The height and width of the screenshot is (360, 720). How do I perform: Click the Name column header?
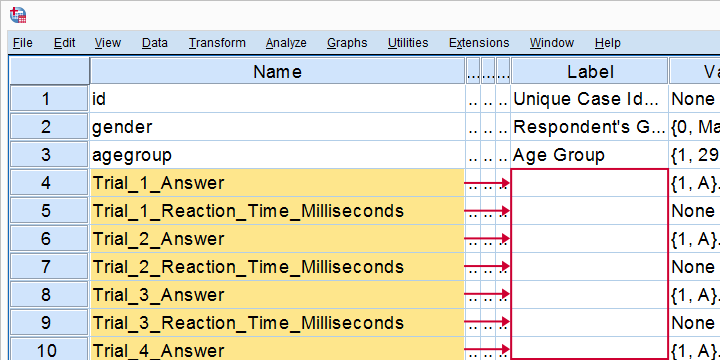[277, 71]
